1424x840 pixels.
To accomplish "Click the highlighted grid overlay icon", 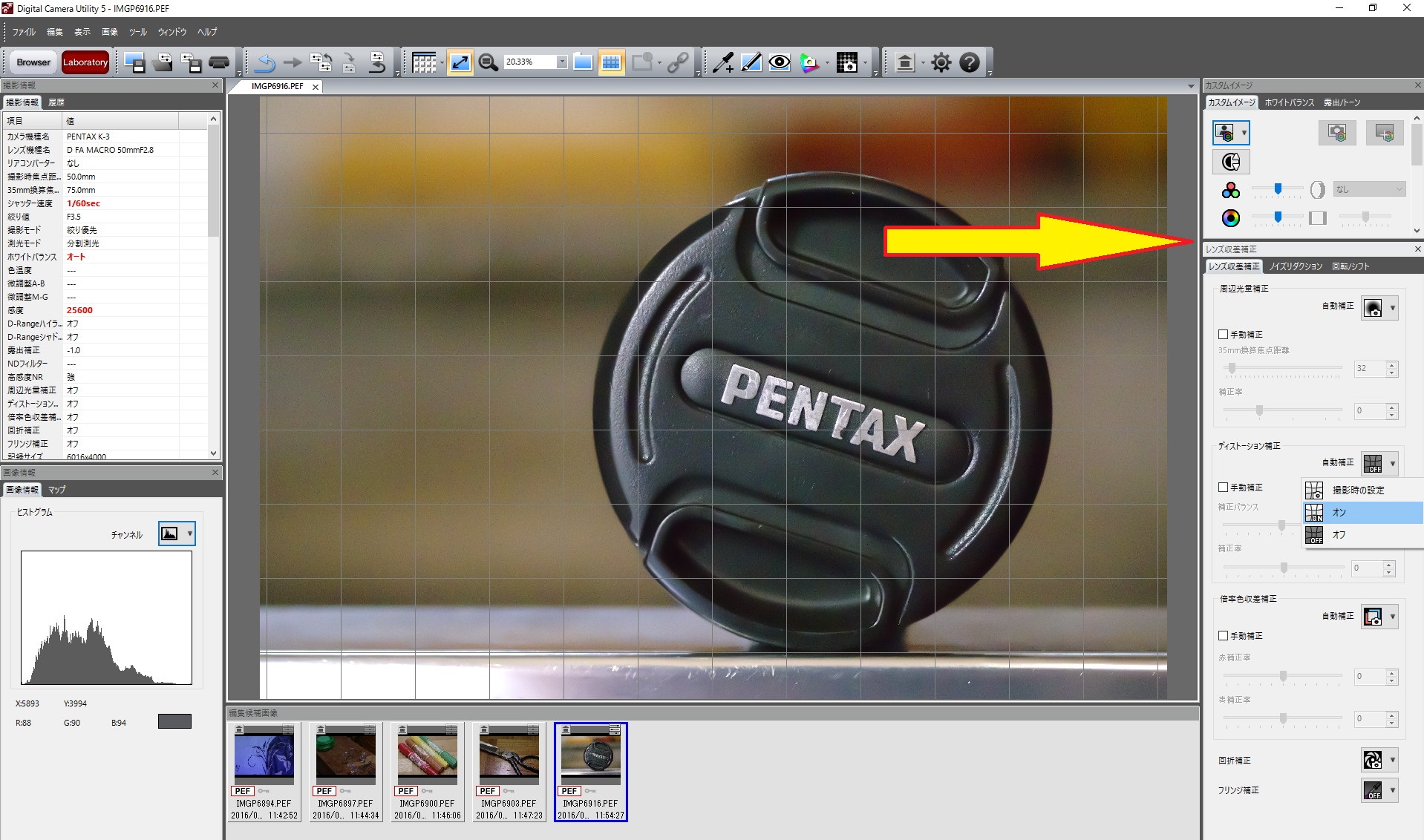I will point(611,62).
